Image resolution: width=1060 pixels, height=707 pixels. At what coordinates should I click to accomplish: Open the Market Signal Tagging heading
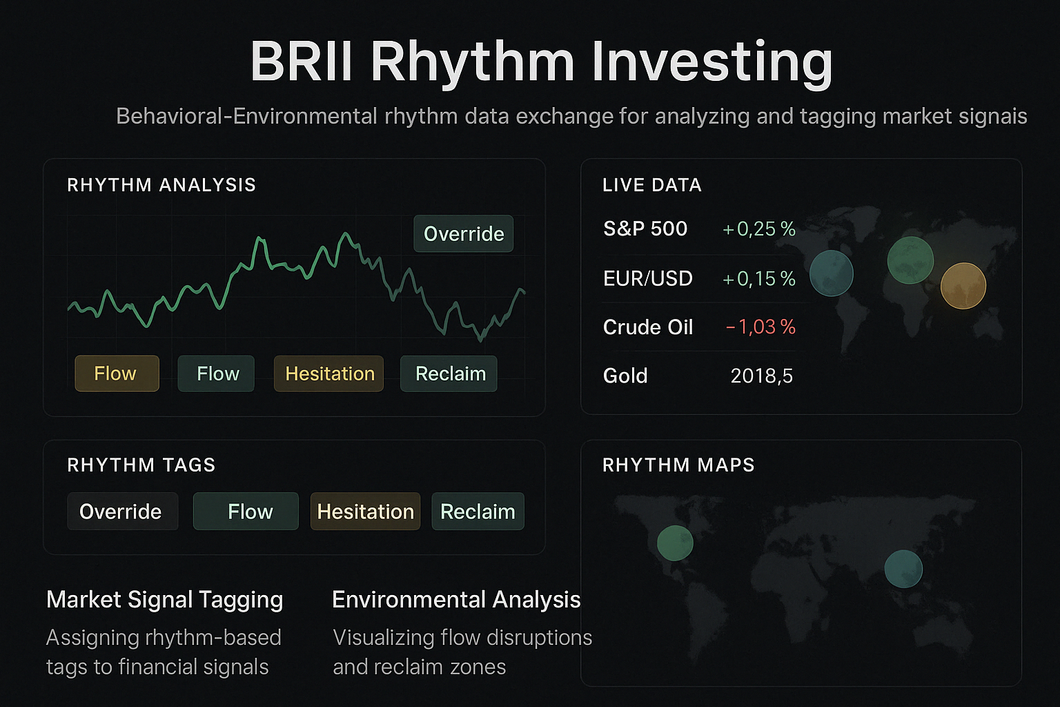tap(165, 600)
